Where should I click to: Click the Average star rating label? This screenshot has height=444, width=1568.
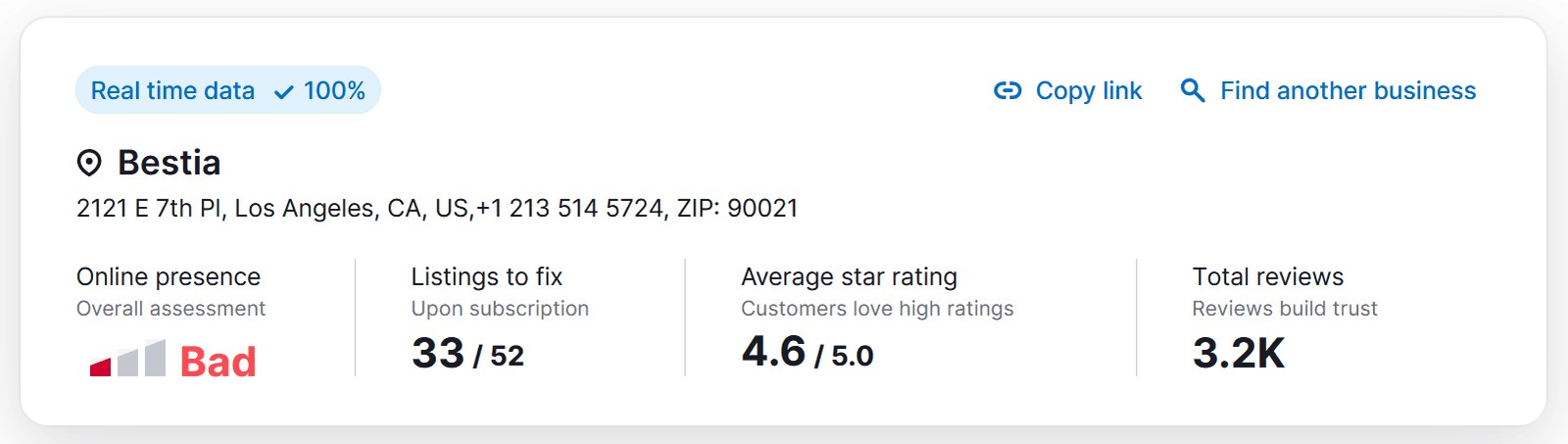(849, 277)
